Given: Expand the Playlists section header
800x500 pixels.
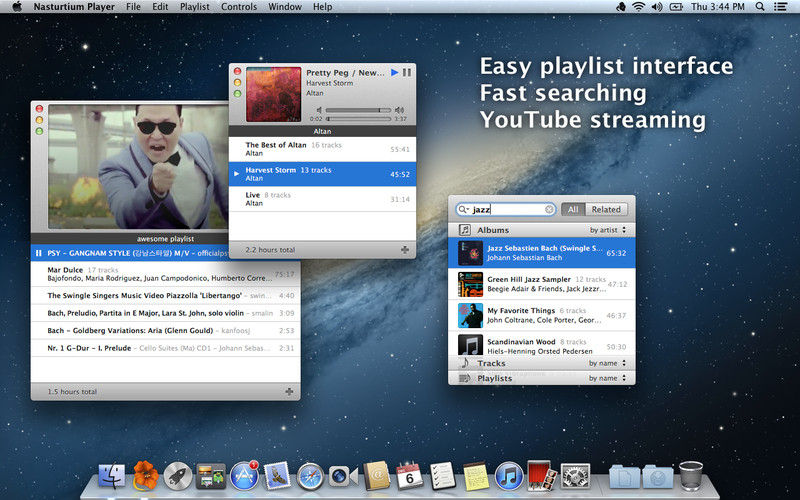Looking at the screenshot, I should (542, 378).
